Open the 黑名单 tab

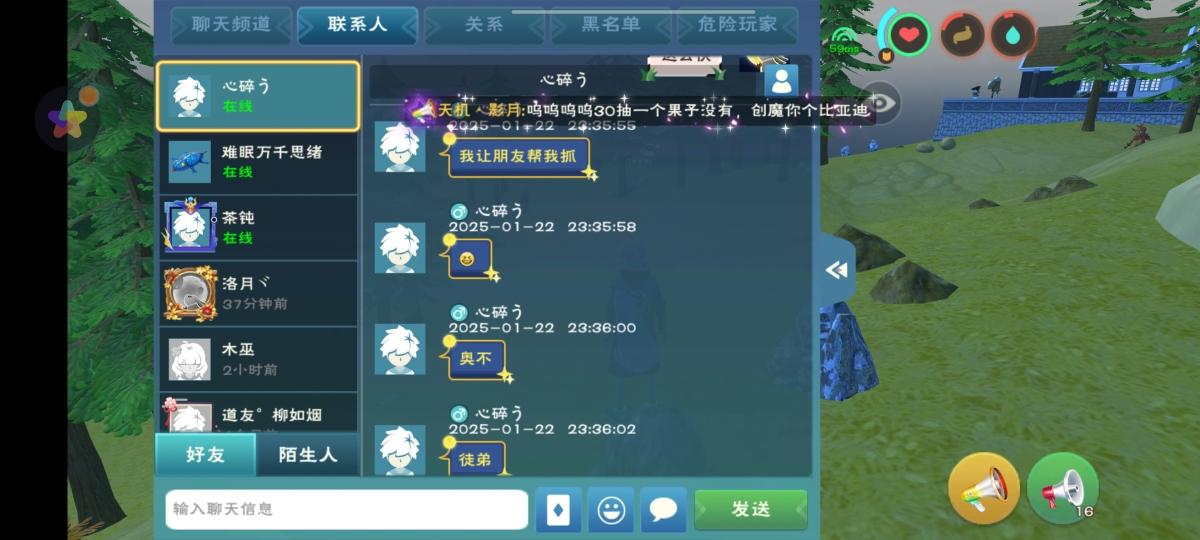(611, 25)
